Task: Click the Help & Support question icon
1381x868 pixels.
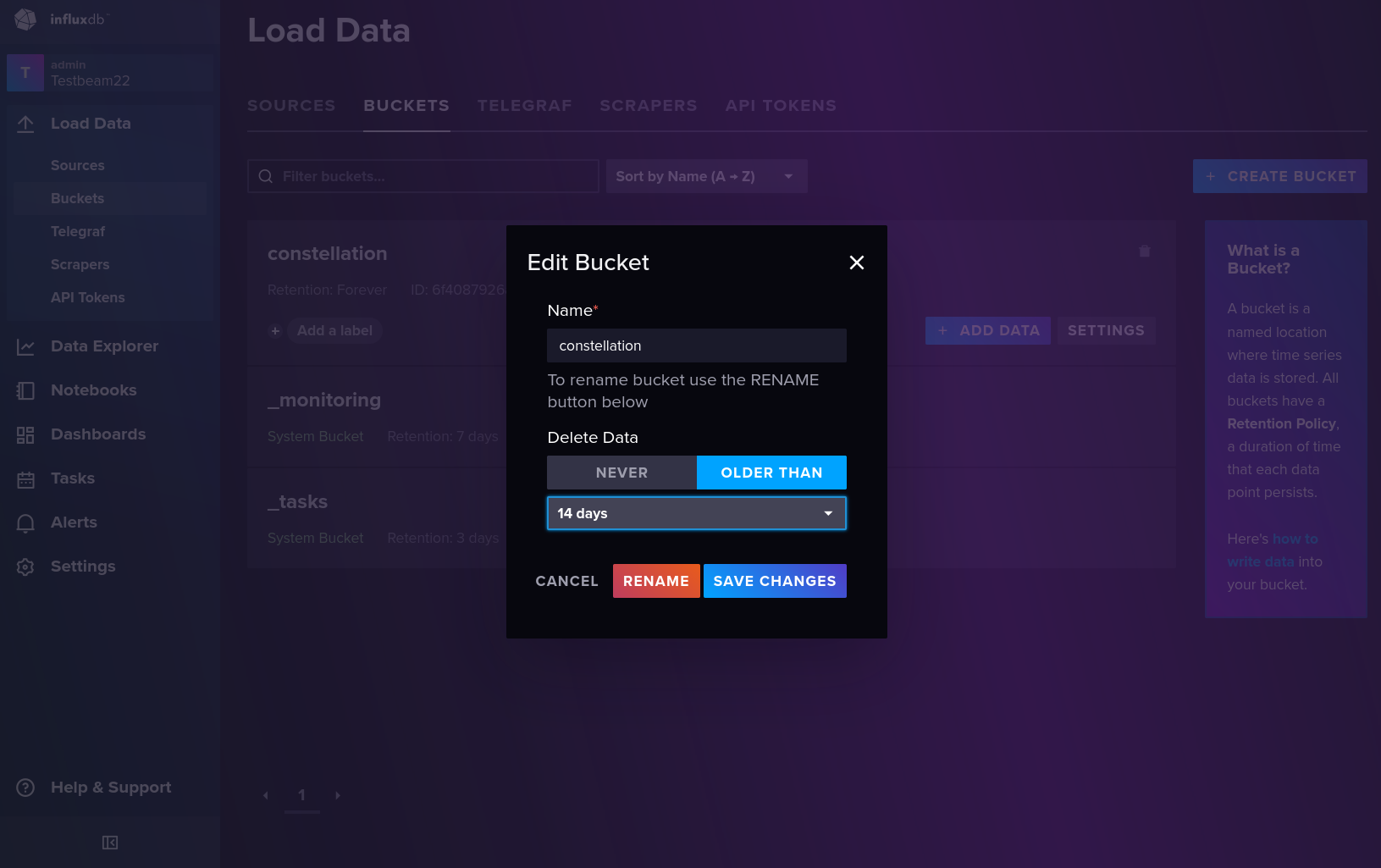Action: [x=25, y=788]
